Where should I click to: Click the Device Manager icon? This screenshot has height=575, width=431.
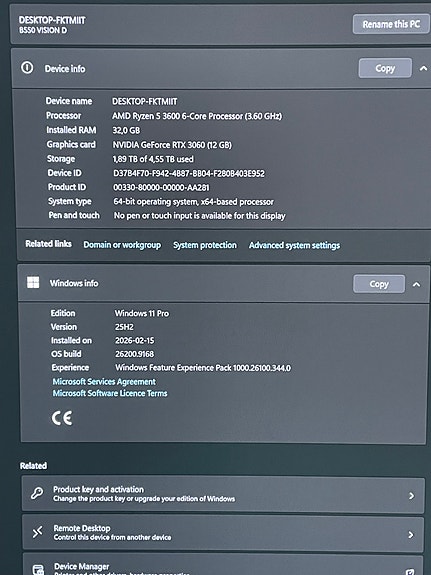[38, 569]
